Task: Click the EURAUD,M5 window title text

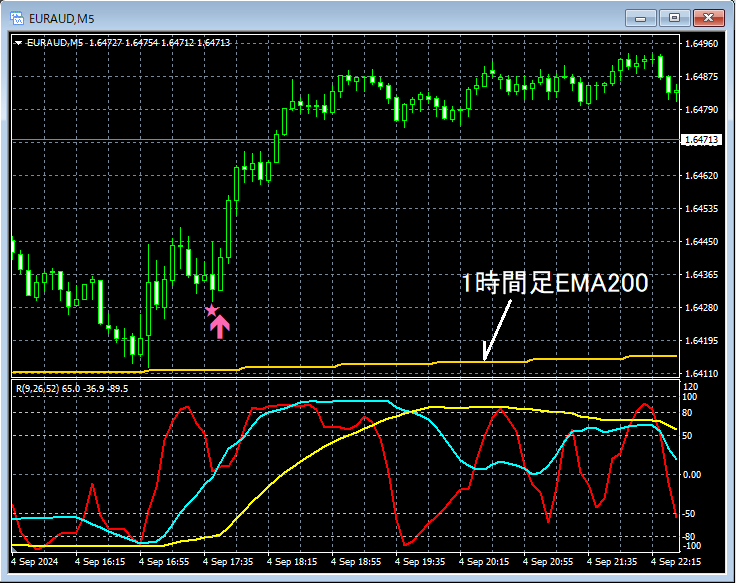Action: coord(62,19)
